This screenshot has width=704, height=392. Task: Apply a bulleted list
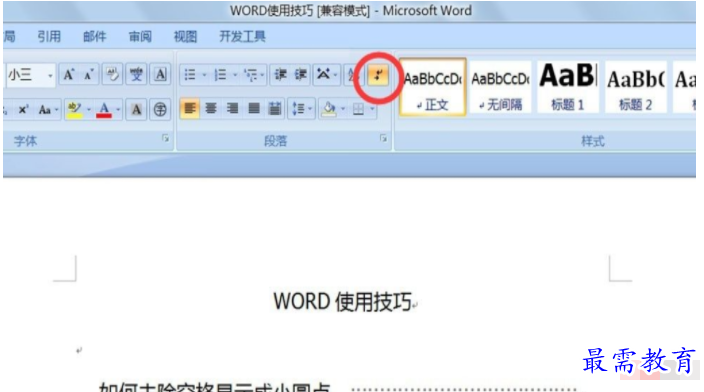[190, 75]
